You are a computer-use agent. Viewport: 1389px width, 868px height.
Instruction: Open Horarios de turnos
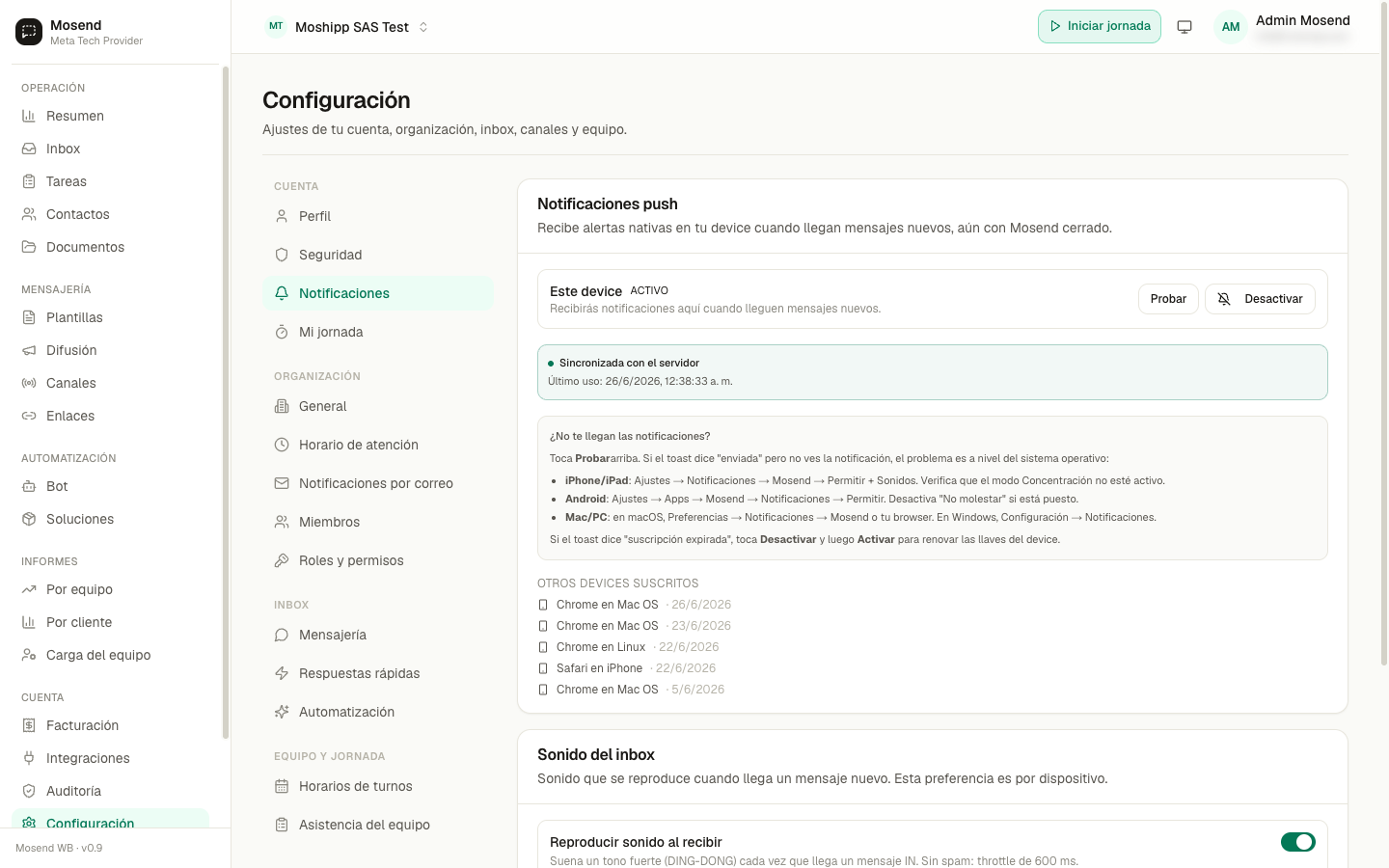pyautogui.click(x=378, y=786)
